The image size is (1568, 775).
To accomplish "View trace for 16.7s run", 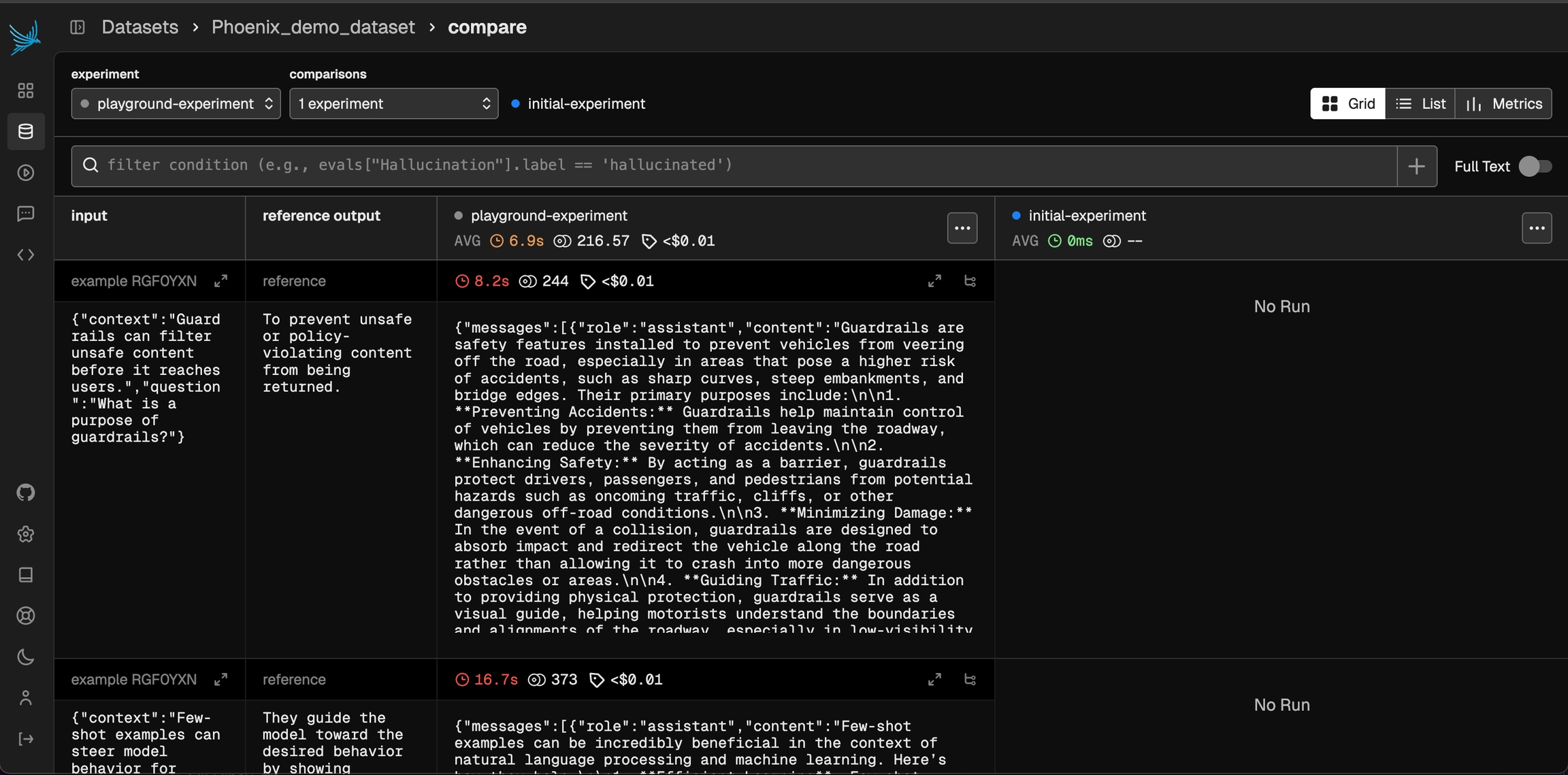I will (x=970, y=680).
